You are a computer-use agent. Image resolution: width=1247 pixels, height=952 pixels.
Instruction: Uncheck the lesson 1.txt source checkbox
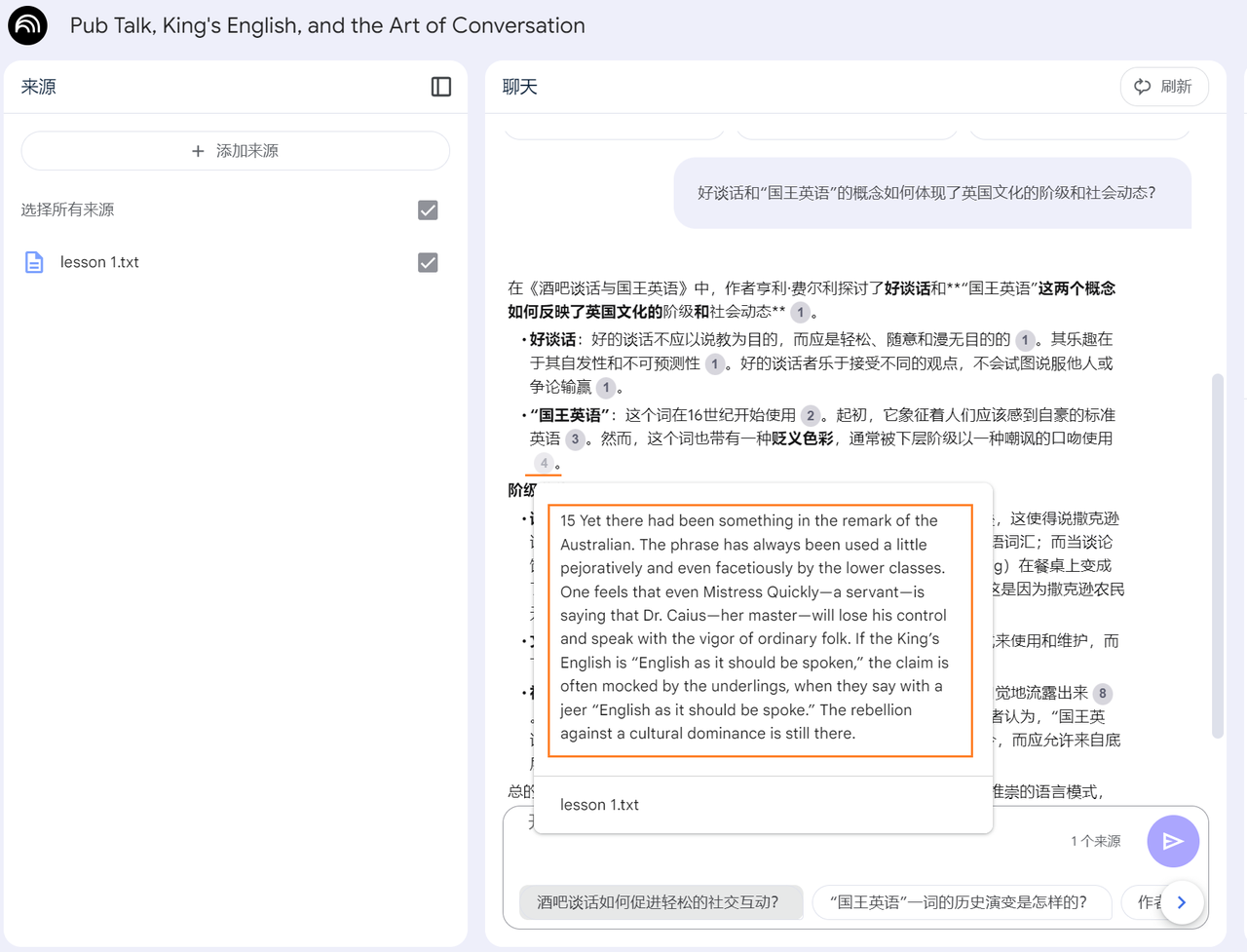click(x=428, y=262)
